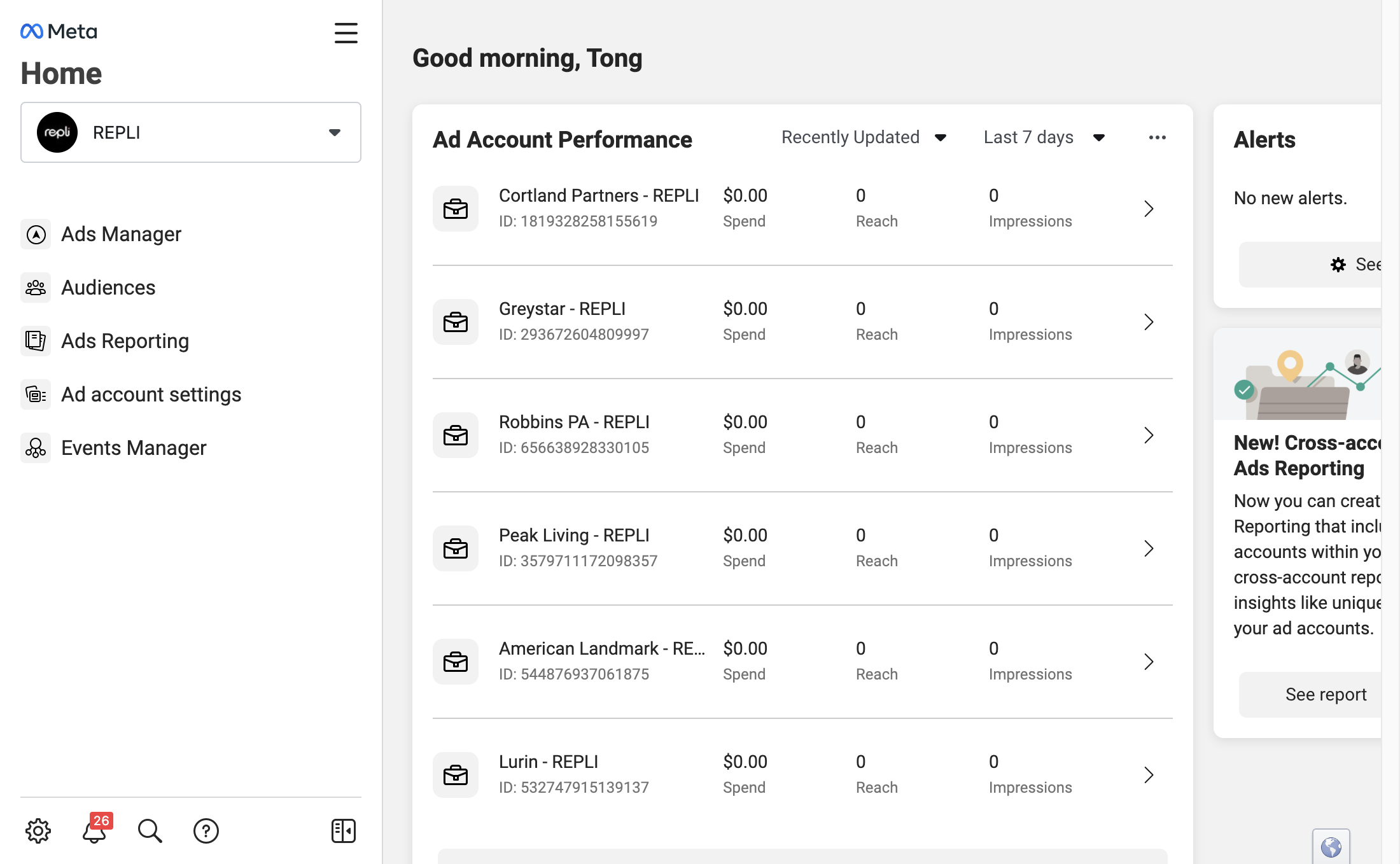Click the Meta logo
Viewport: 1400px width, 864px height.
(x=59, y=31)
